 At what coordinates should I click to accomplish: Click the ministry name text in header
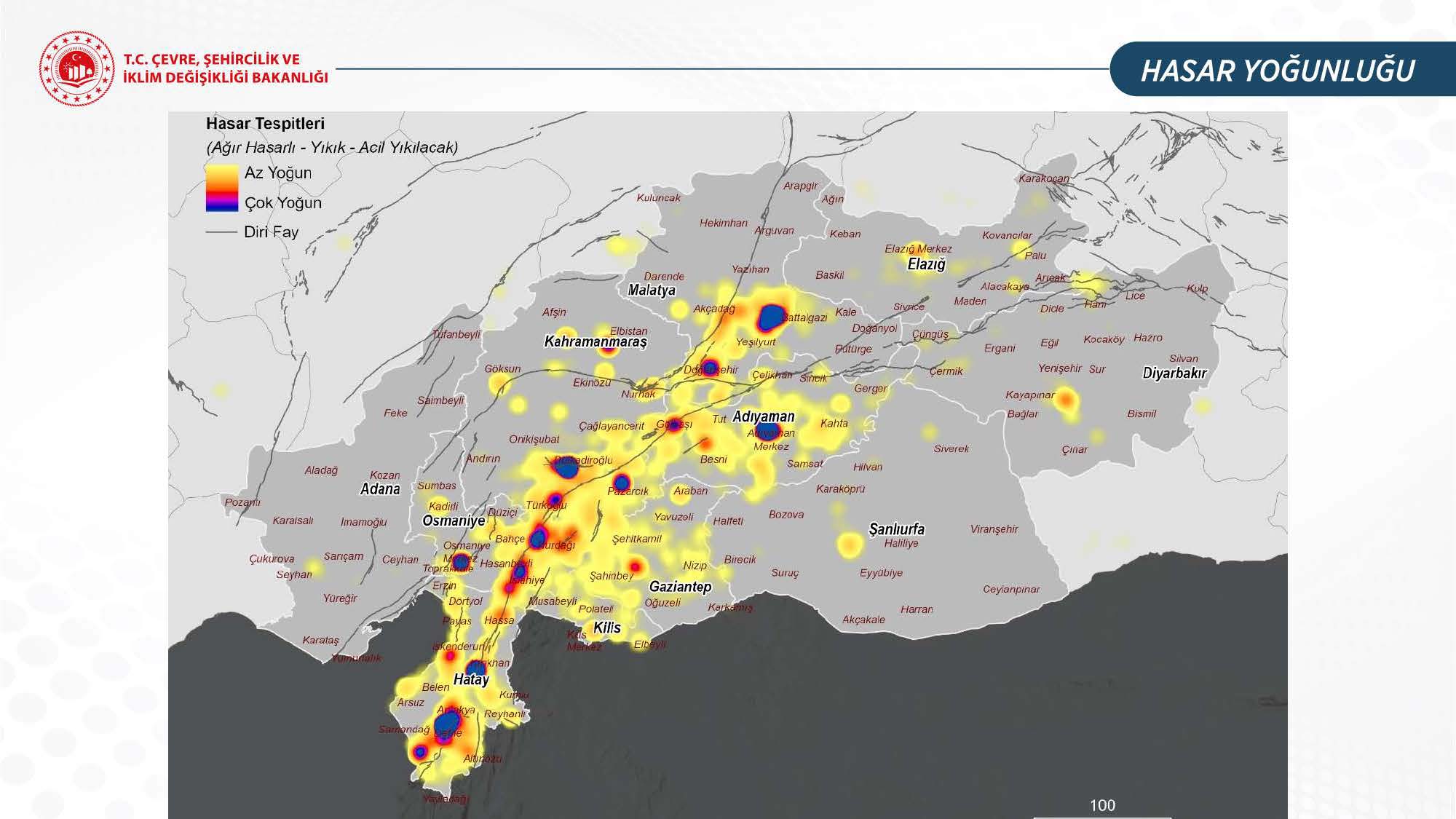click(x=226, y=68)
